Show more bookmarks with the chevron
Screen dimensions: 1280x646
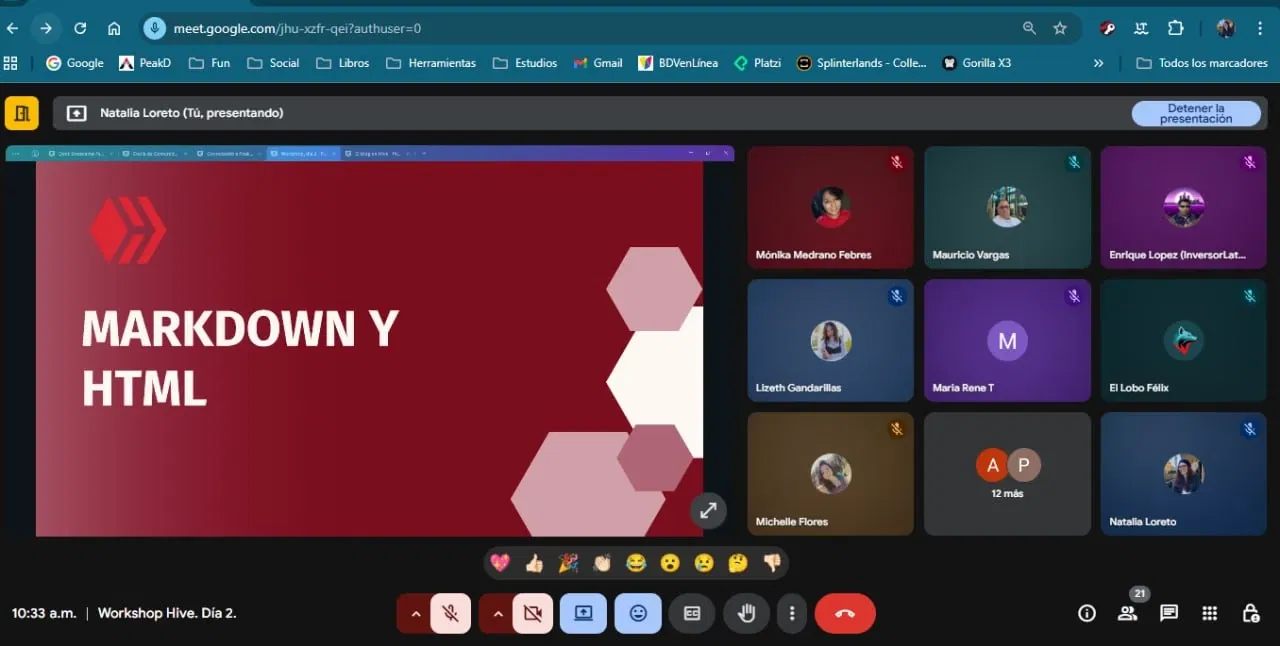point(1098,63)
